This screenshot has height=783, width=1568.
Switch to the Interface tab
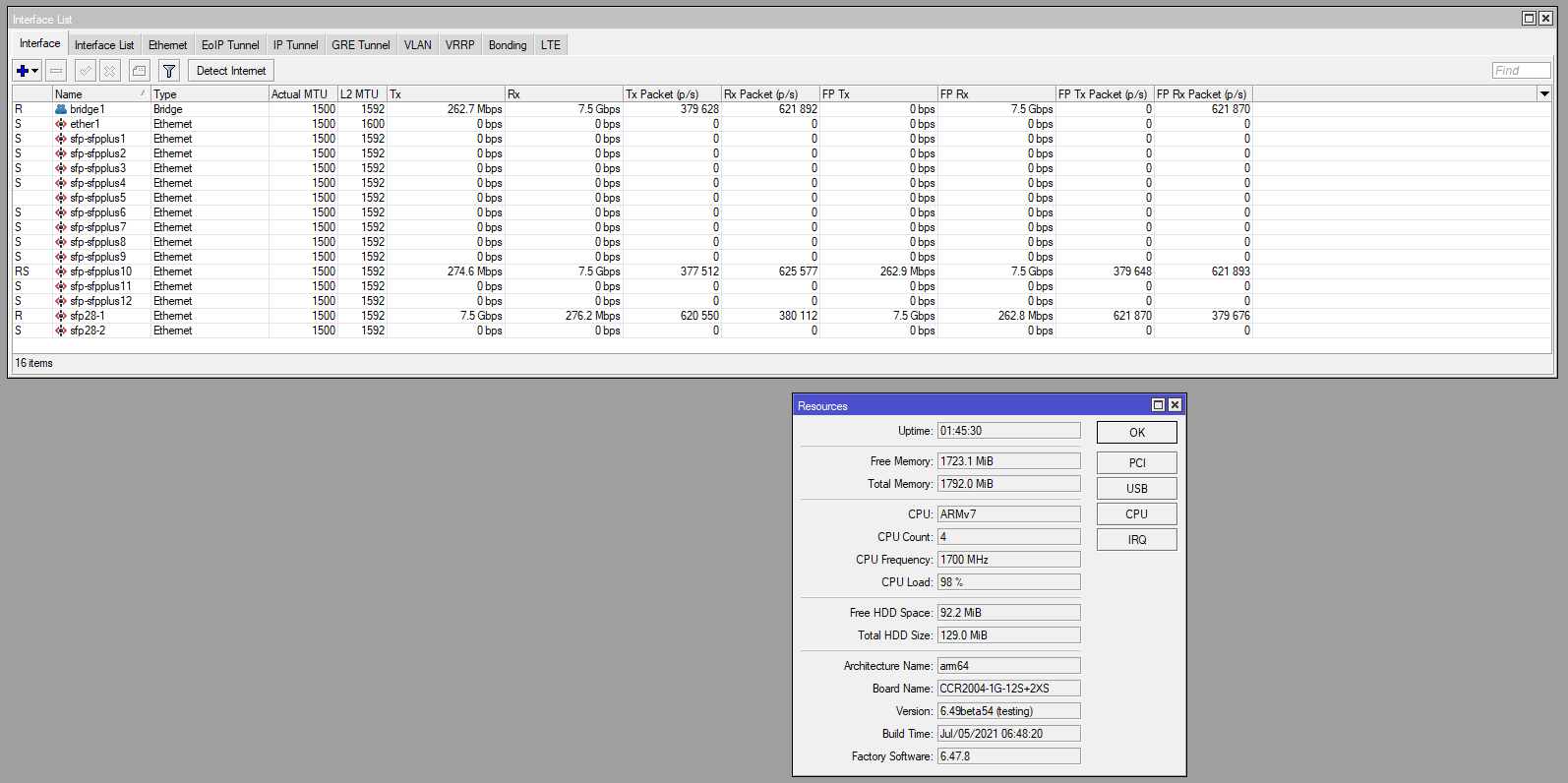pyautogui.click(x=40, y=43)
